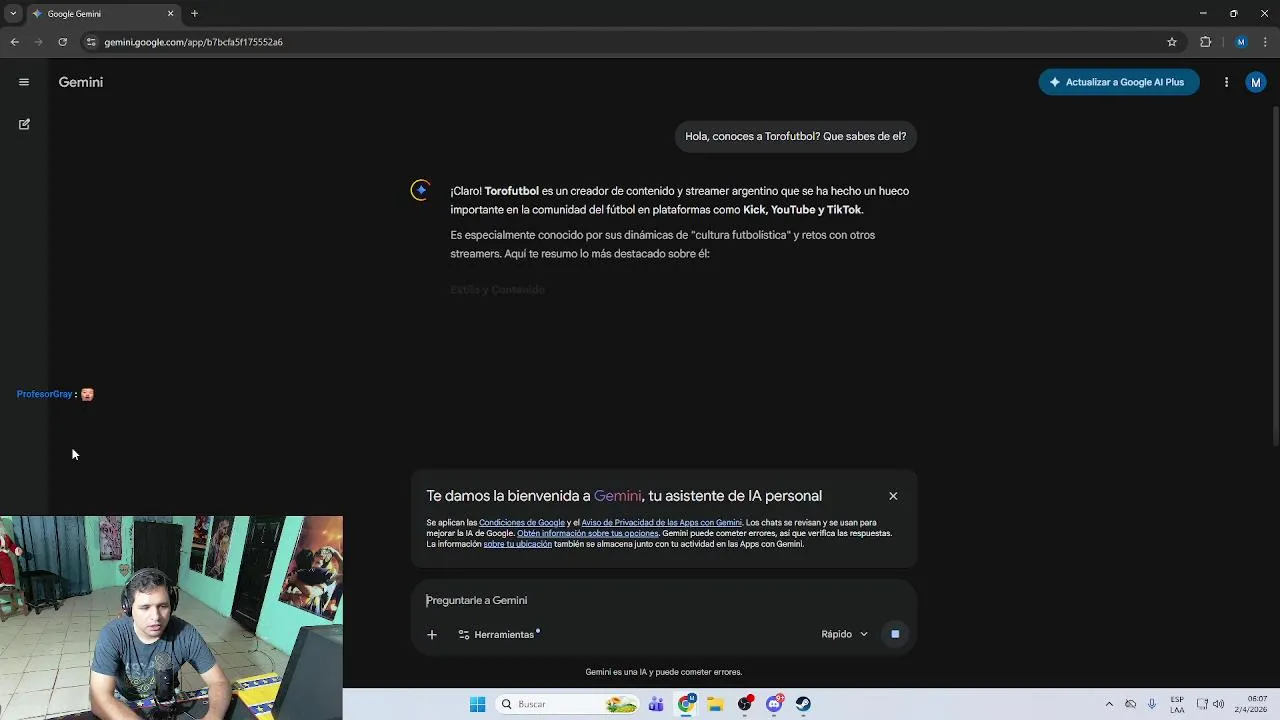Viewport: 1280px width, 720px height.
Task: Bookmark this page with star icon
Action: click(1172, 42)
